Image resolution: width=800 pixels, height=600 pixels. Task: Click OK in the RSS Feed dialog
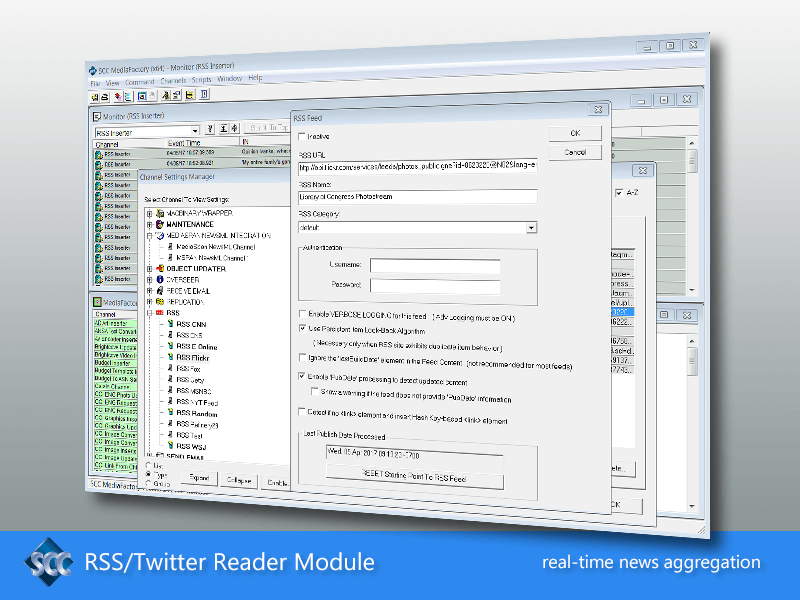pos(575,133)
